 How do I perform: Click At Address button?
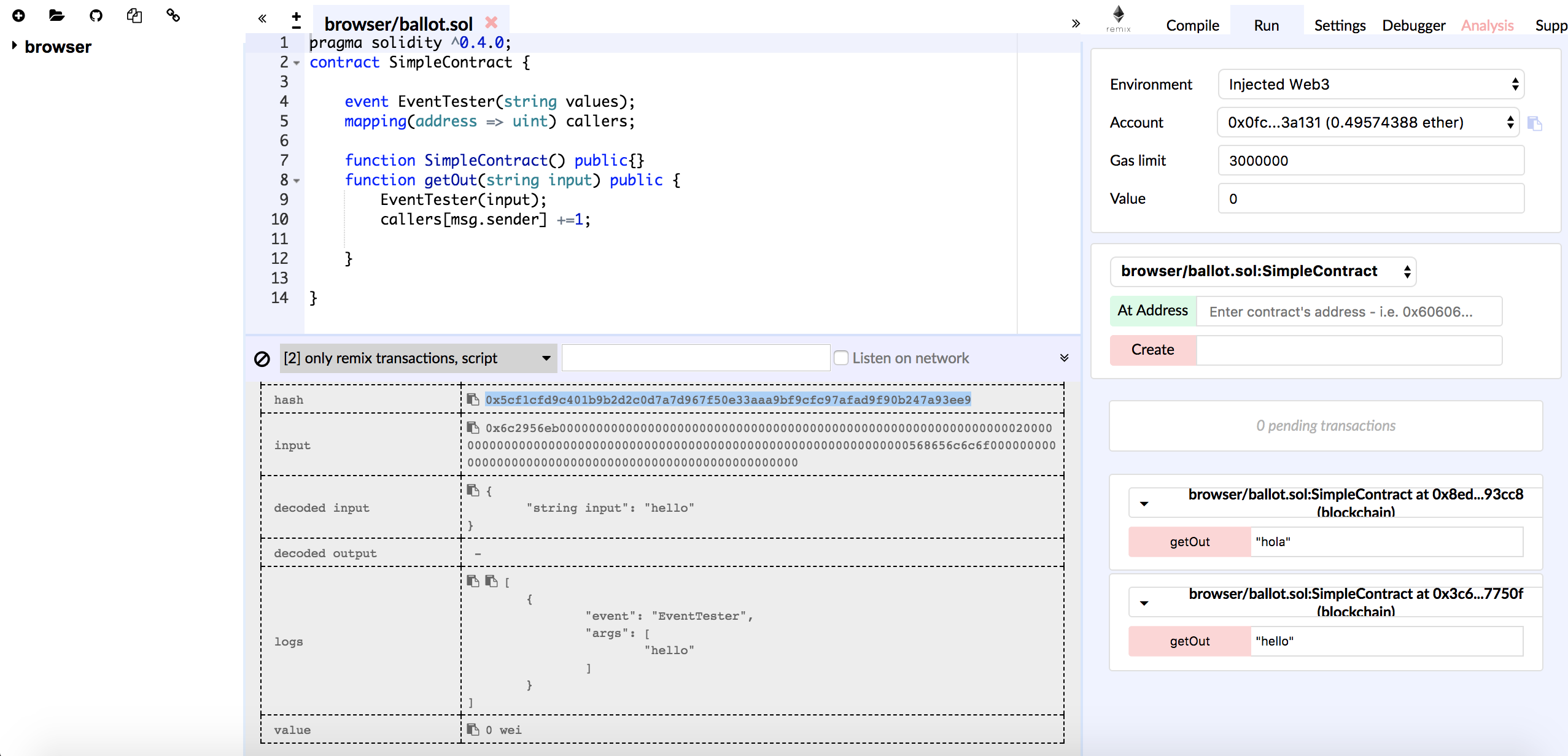1152,311
